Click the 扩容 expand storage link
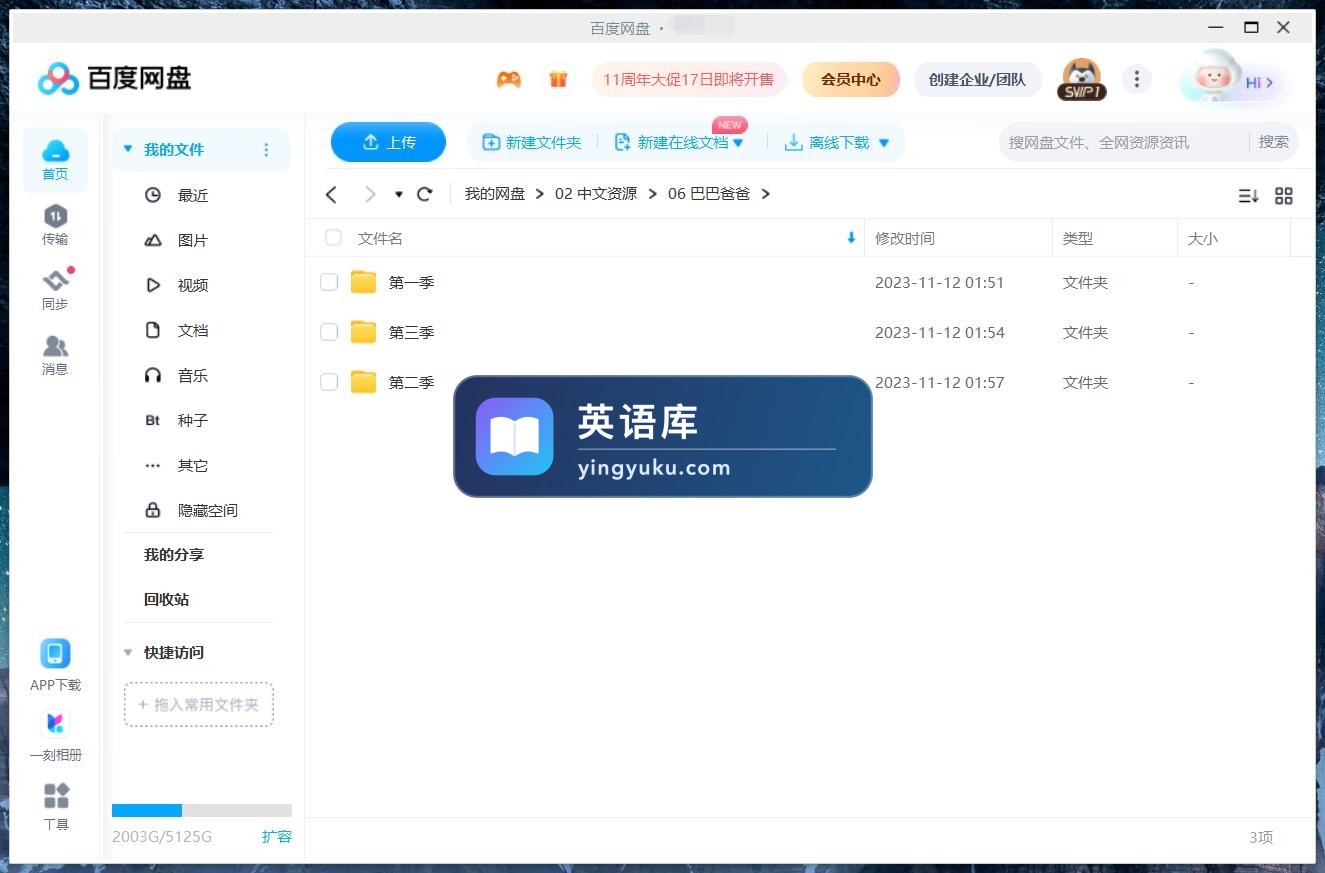 coord(277,836)
